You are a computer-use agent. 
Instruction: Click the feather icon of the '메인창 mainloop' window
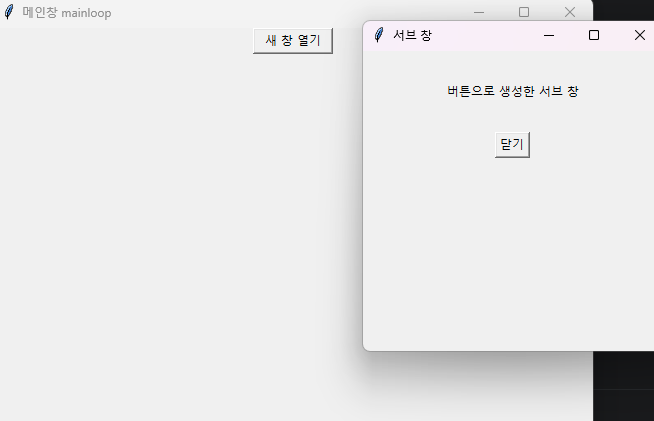[9, 12]
